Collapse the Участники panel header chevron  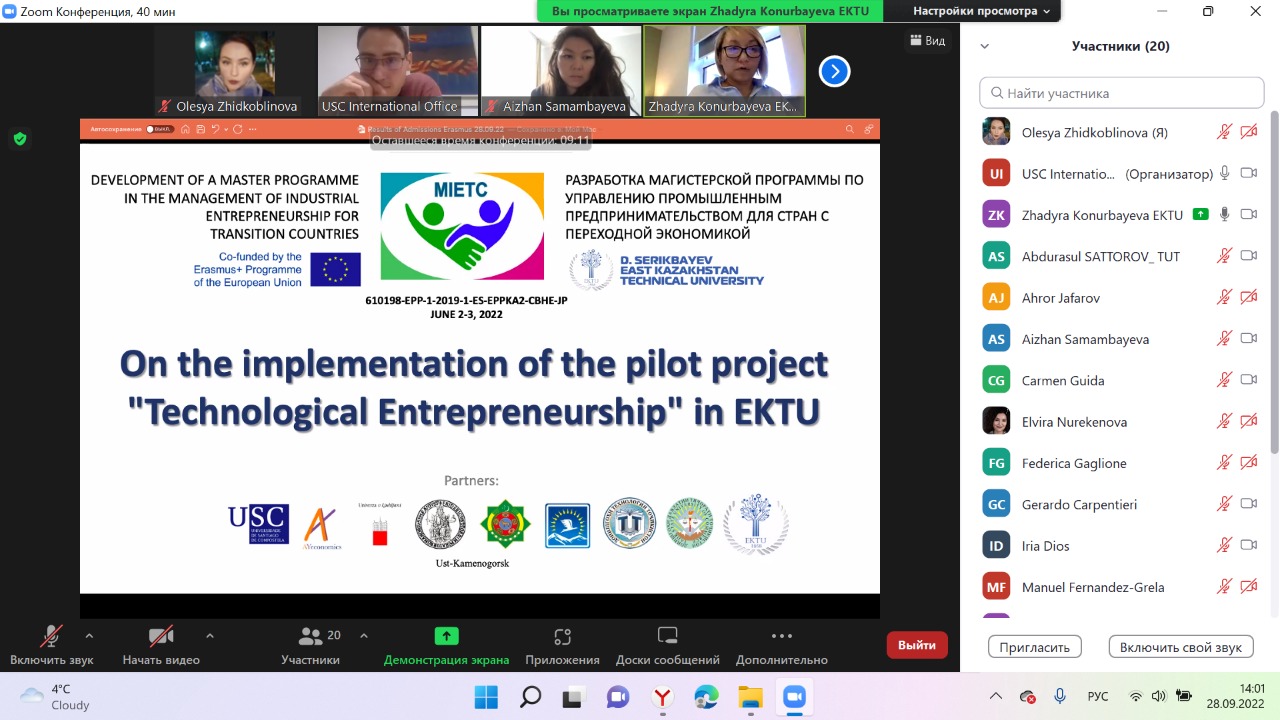(x=985, y=46)
